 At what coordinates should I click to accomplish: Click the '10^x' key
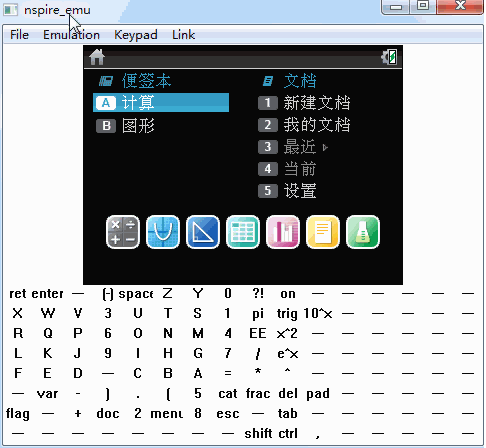(318, 314)
